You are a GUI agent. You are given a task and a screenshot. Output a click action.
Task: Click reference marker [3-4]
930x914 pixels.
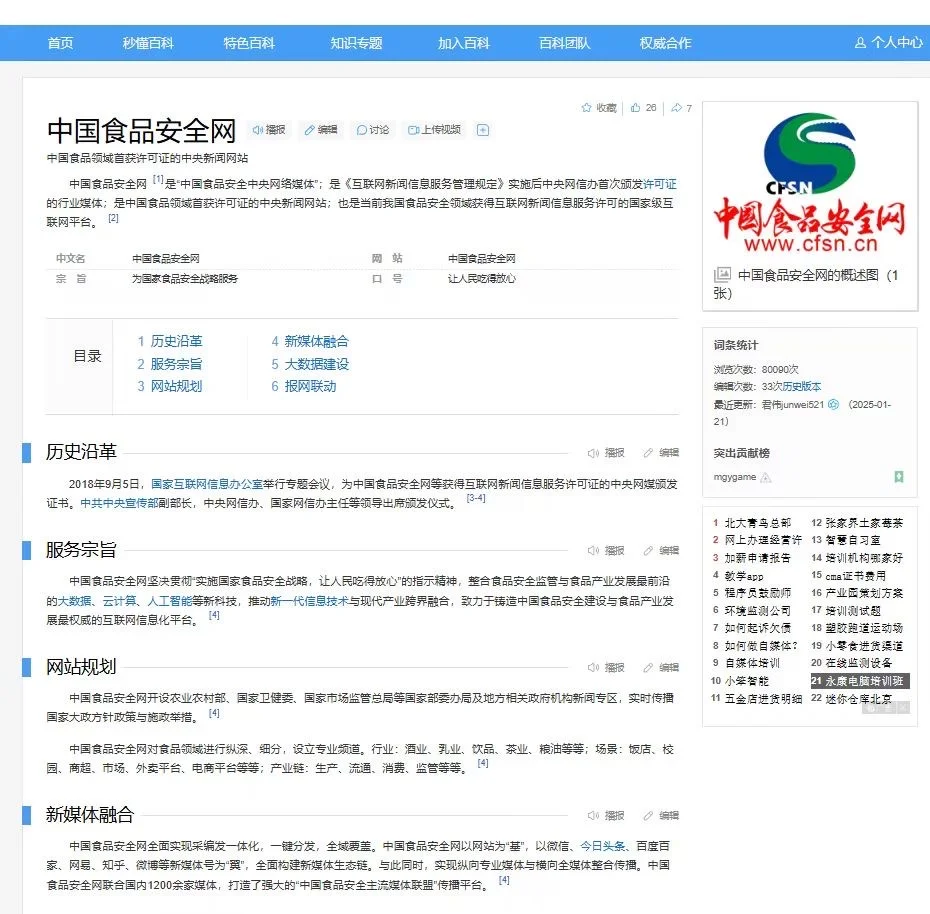tap(476, 498)
